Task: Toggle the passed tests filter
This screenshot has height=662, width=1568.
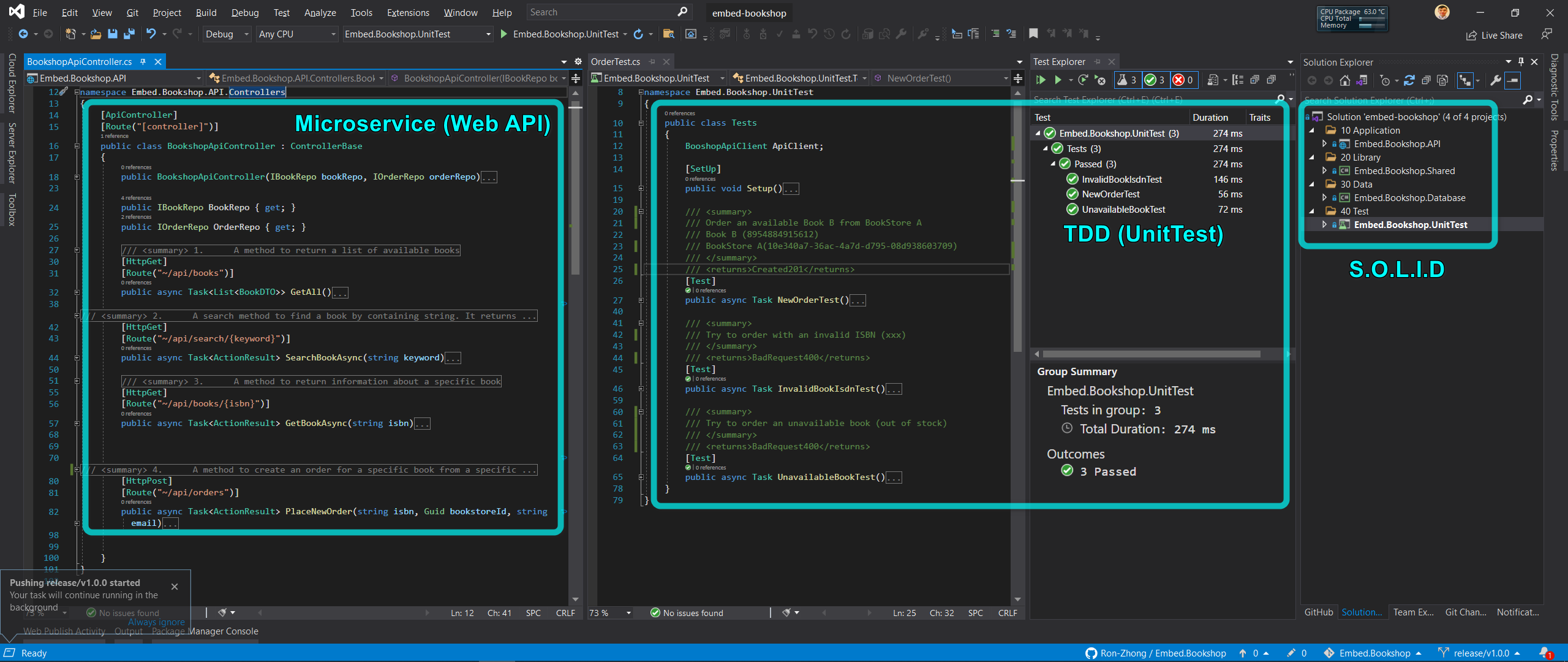Action: point(1155,80)
